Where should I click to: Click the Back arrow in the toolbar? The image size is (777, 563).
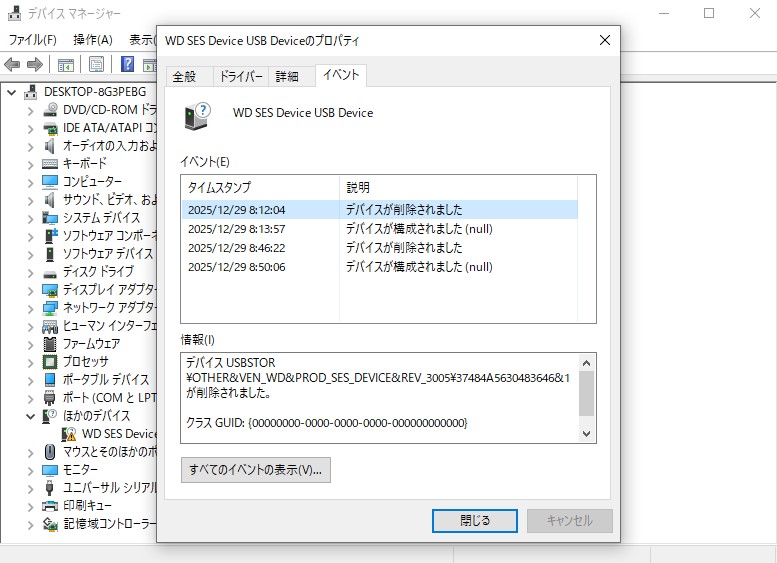pos(12,65)
